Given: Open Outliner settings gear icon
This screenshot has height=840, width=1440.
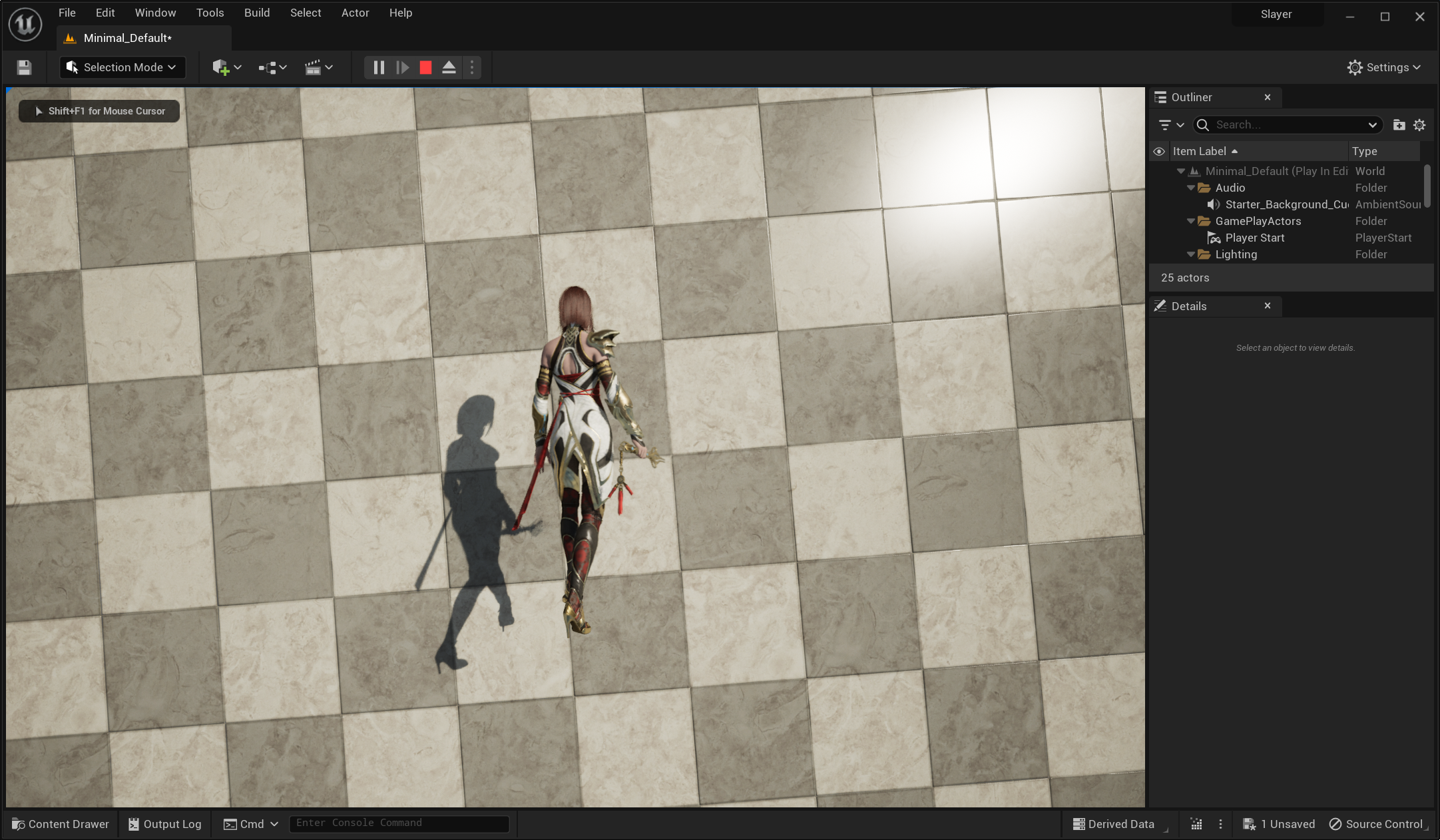Looking at the screenshot, I should (x=1419, y=124).
